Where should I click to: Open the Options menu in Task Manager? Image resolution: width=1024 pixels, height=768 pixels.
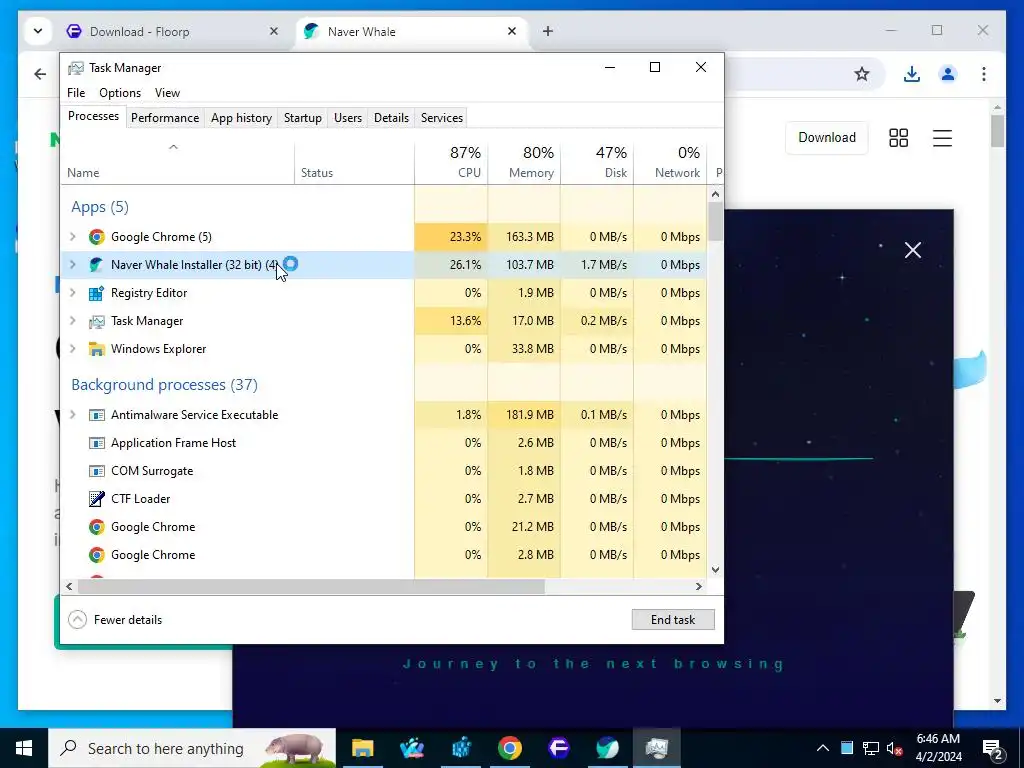(120, 93)
